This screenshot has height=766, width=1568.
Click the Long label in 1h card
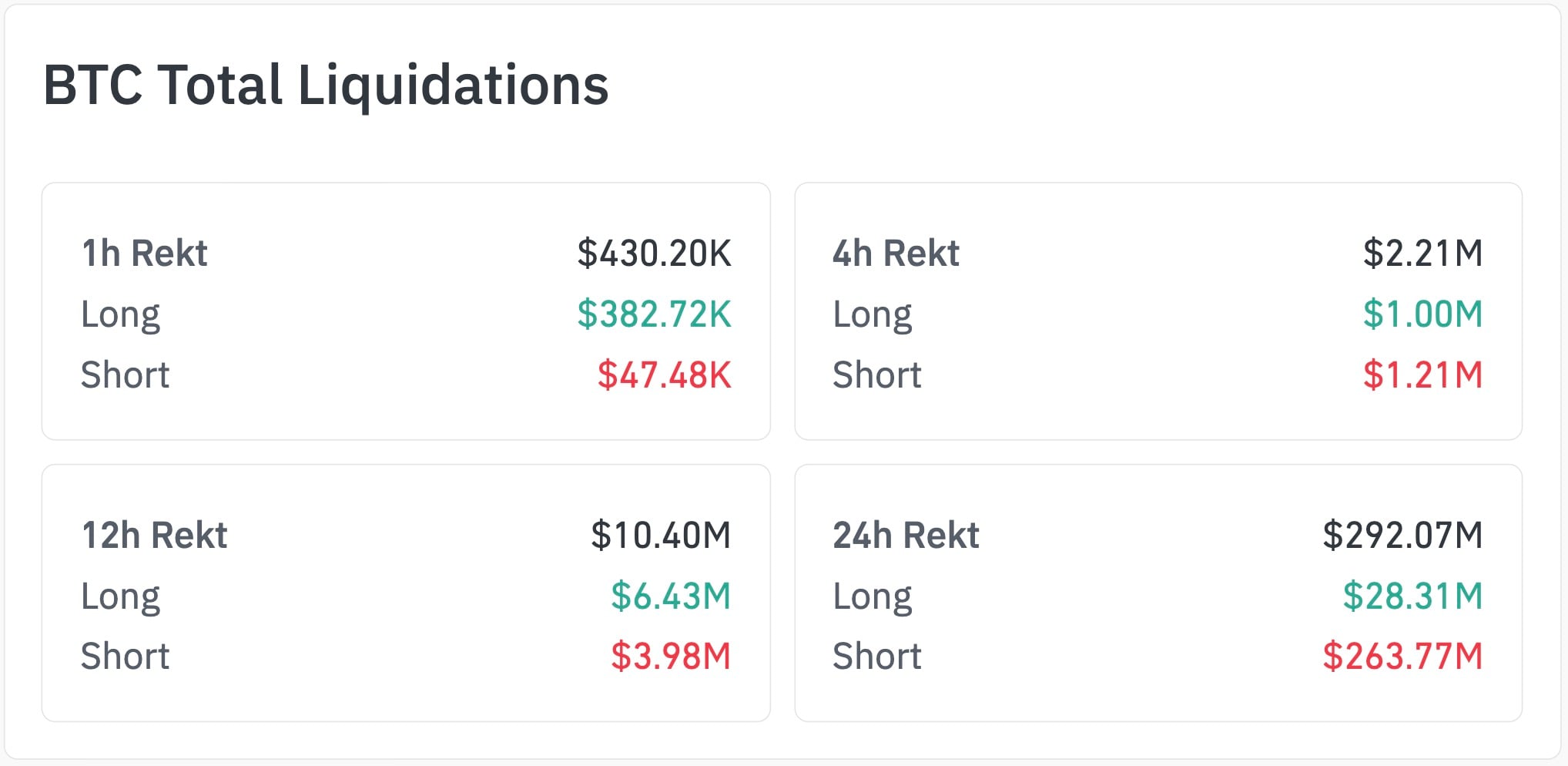click(120, 314)
